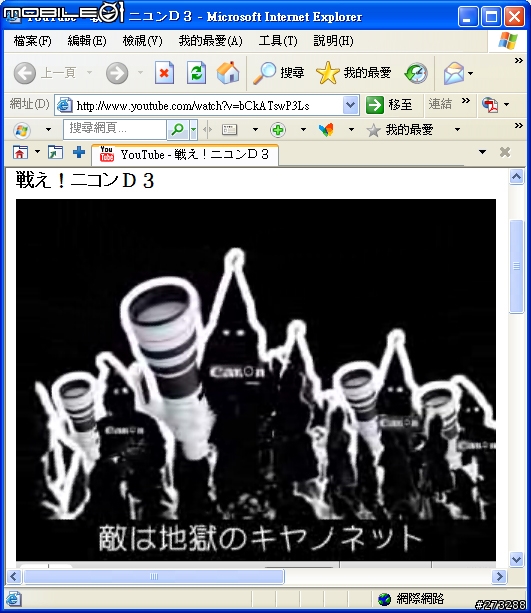Click the vertical scroll up arrow
531x613 pixels.
point(517,177)
